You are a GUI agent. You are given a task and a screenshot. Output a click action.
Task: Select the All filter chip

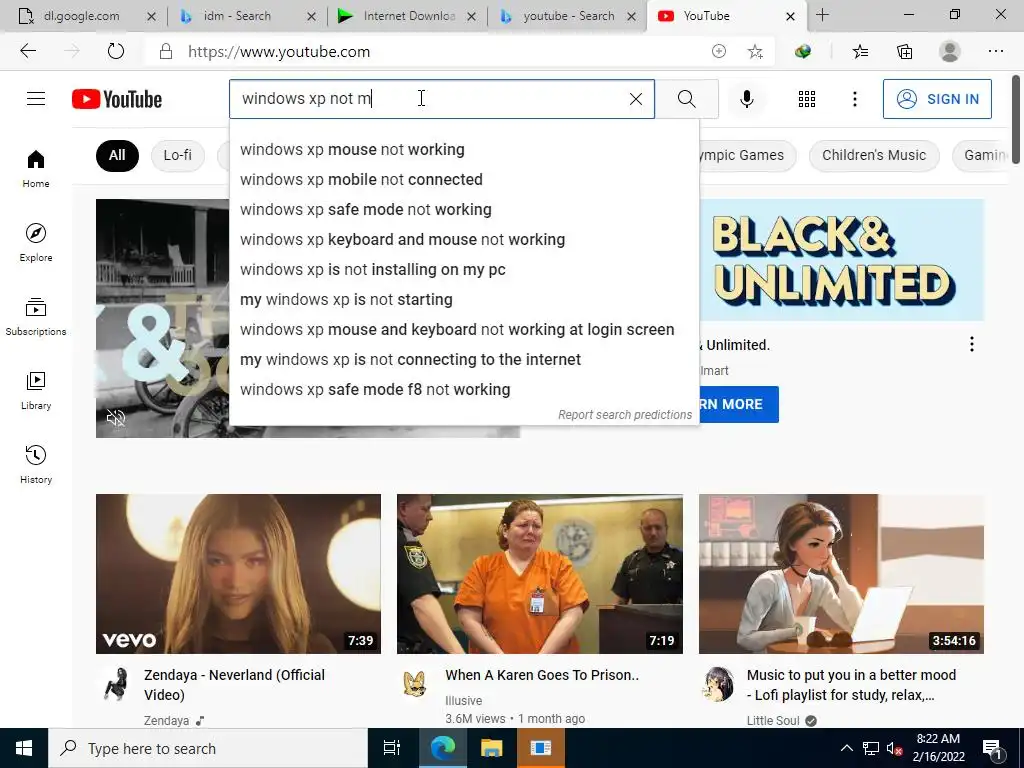(117, 155)
